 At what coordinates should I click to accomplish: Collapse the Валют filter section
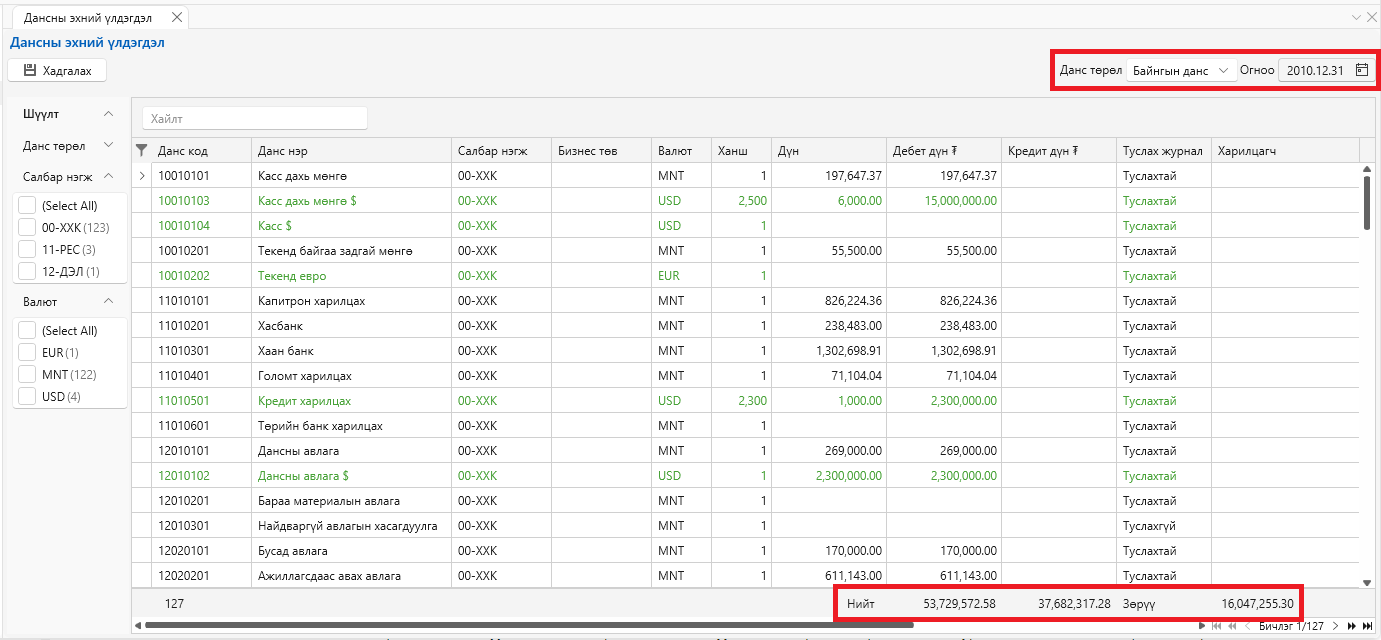(109, 301)
